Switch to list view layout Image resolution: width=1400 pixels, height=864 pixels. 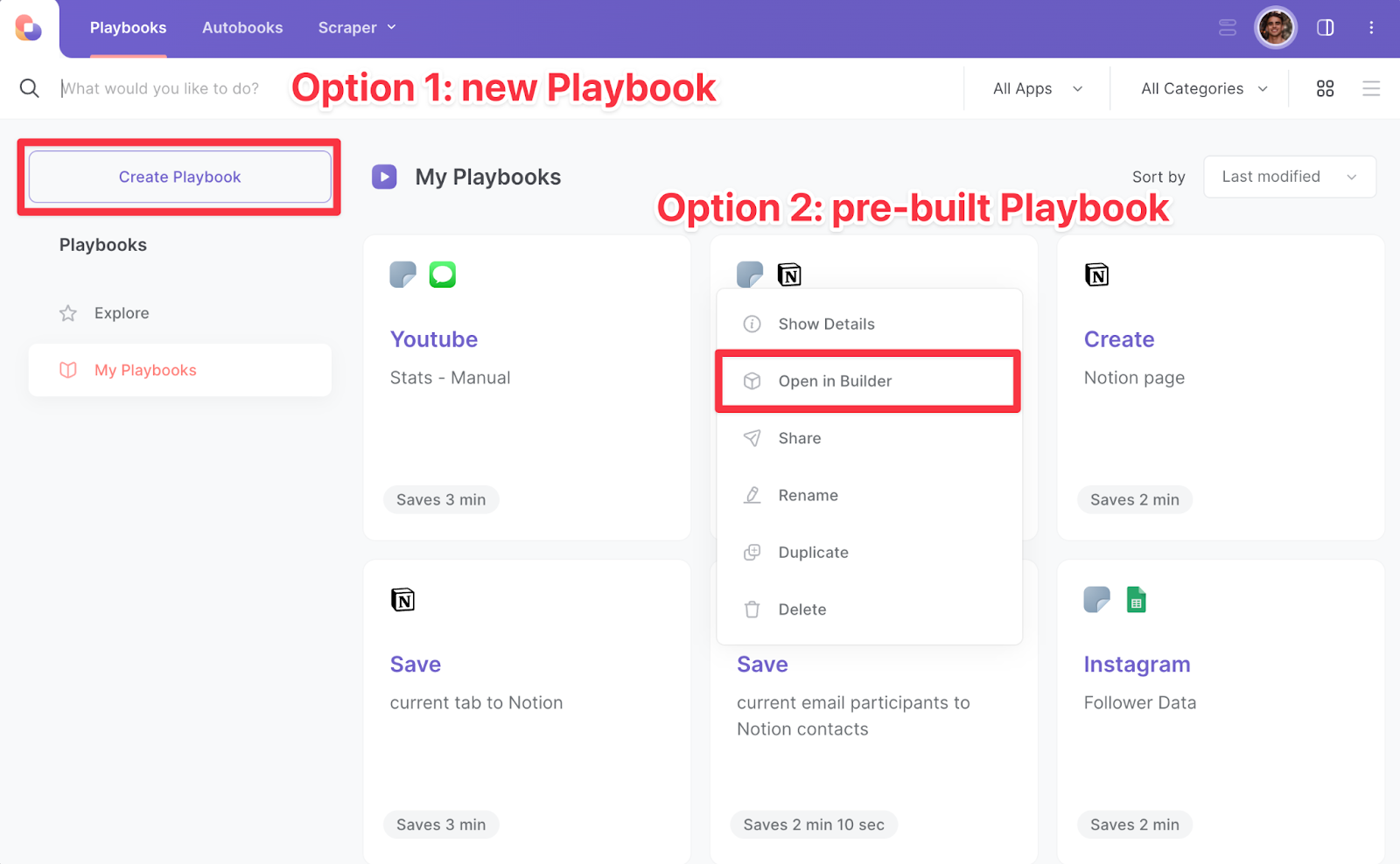(1370, 88)
